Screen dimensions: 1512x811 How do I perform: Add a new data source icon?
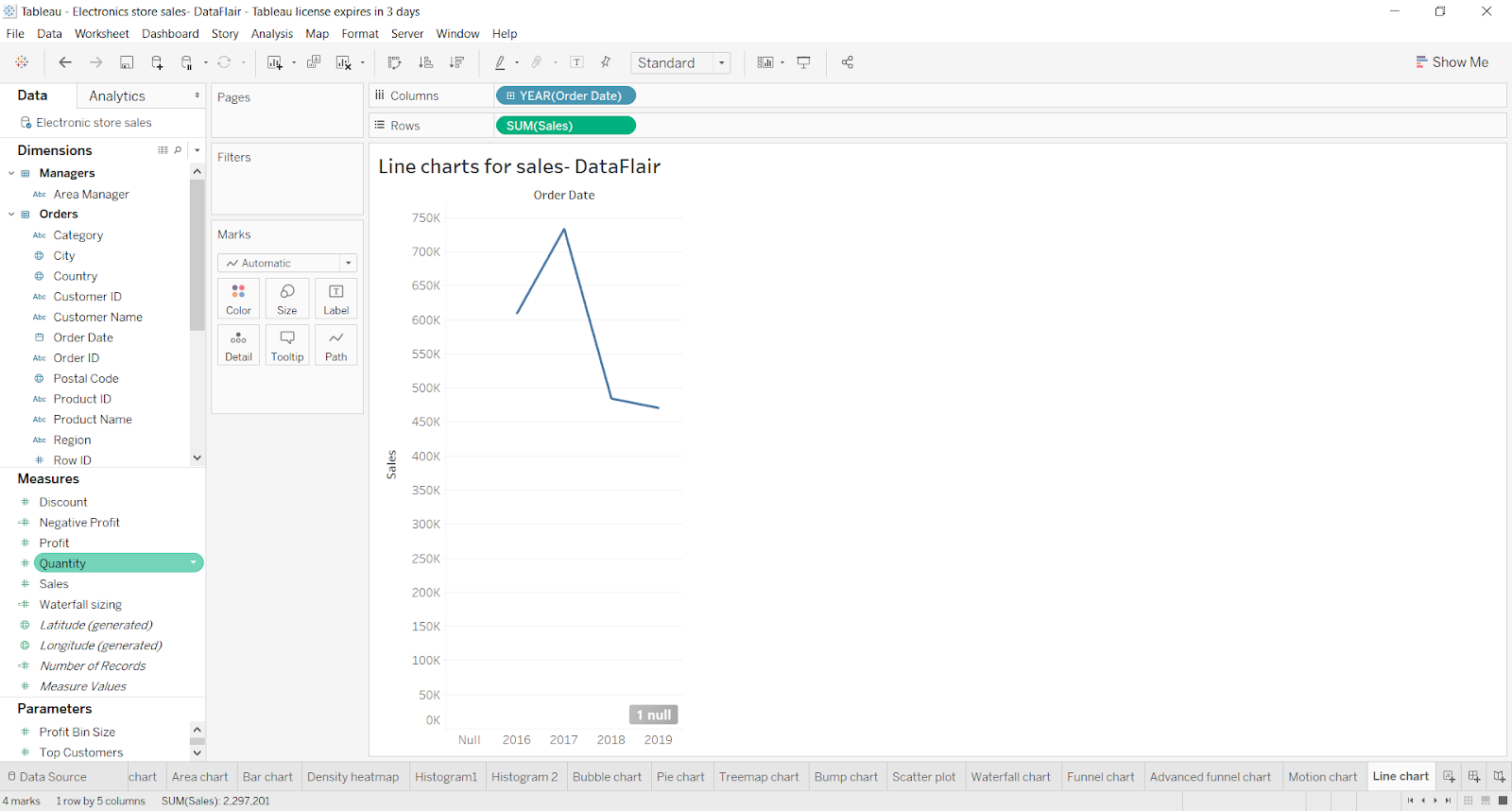(157, 62)
